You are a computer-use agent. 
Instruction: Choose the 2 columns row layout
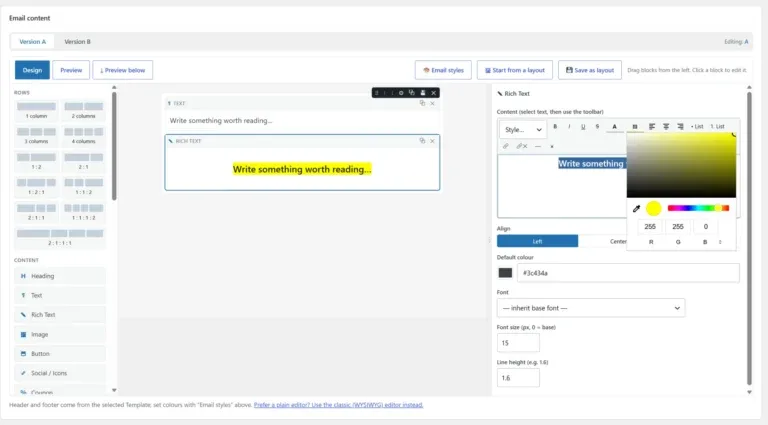point(83,111)
